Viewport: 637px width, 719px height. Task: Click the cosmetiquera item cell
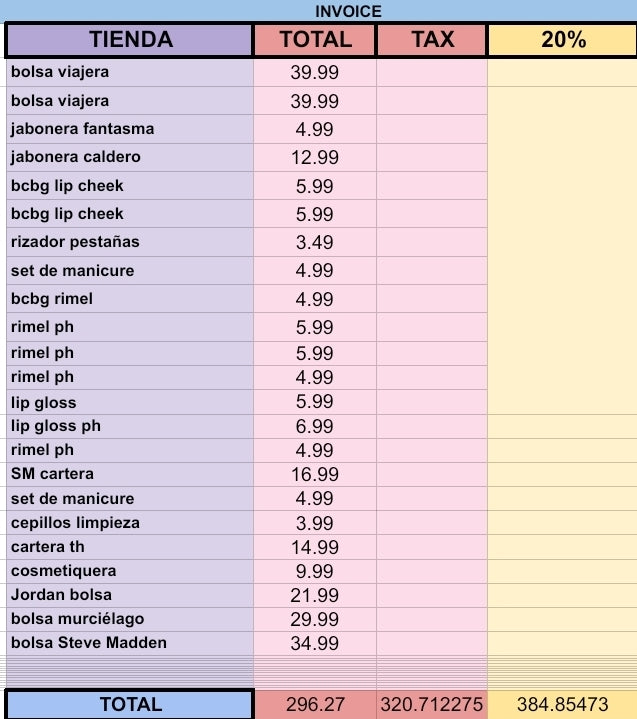coord(130,571)
